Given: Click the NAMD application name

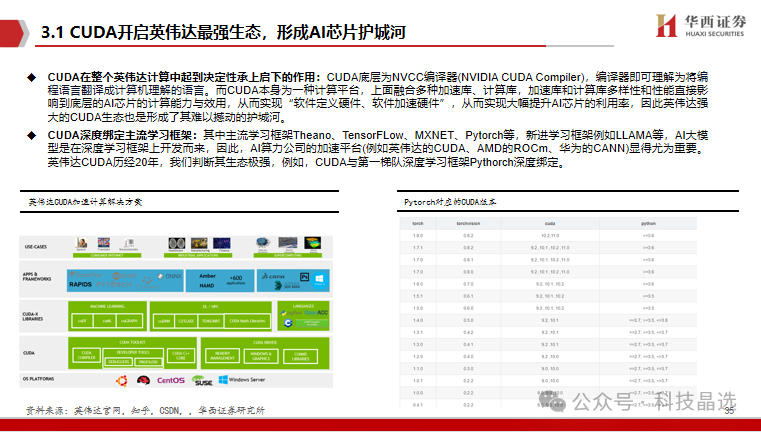Looking at the screenshot, I should coord(207,285).
